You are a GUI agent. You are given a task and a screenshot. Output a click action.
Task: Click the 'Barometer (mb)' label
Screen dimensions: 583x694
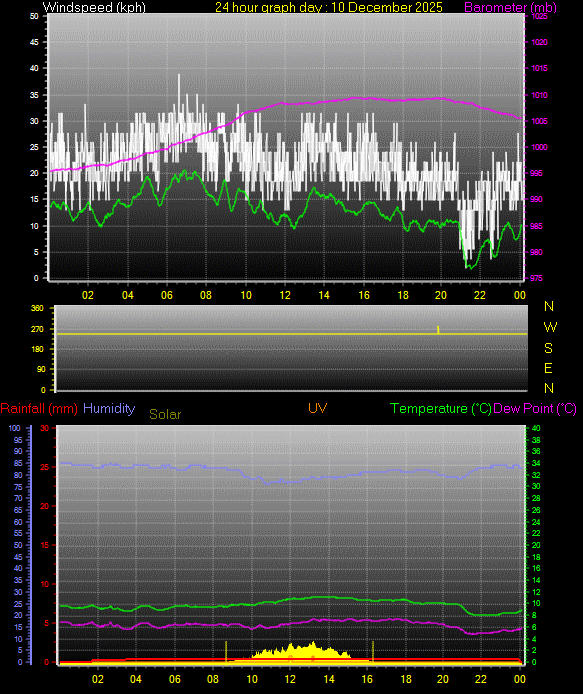point(510,7)
